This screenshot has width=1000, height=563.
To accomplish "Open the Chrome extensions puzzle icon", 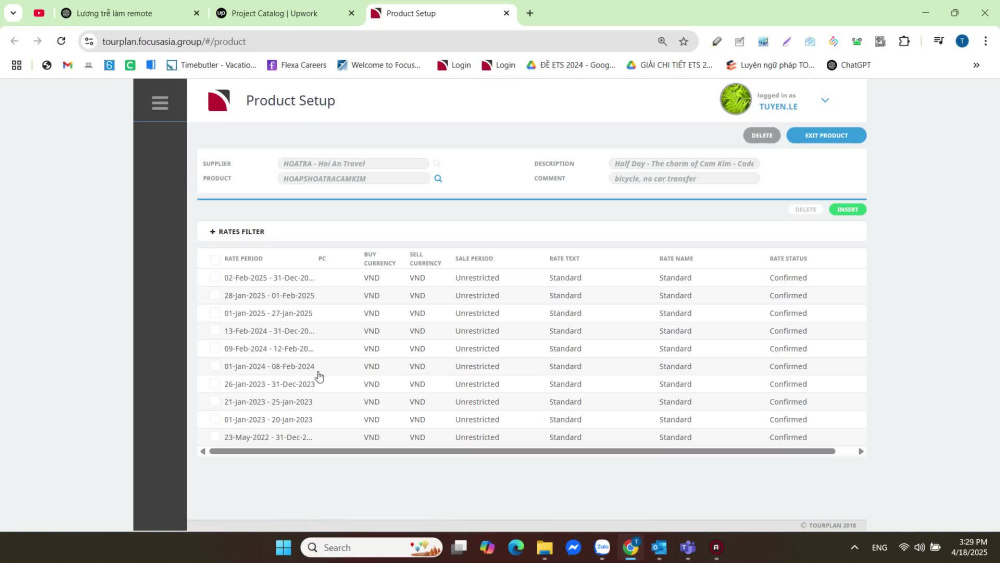I will tap(904, 41).
